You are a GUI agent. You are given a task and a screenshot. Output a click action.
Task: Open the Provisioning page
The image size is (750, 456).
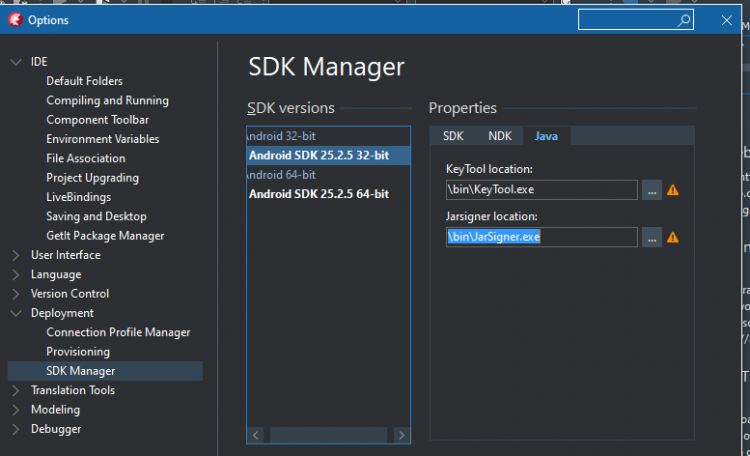tap(78, 352)
